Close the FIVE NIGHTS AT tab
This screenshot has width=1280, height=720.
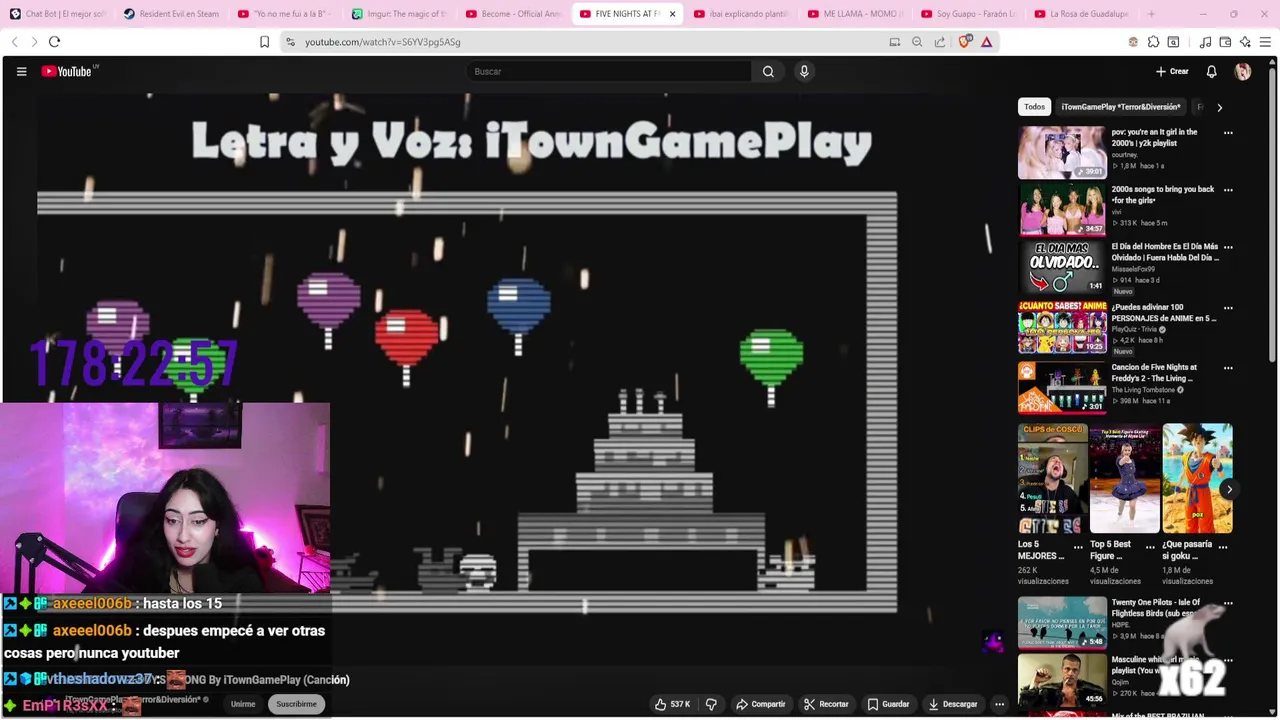[672, 14]
